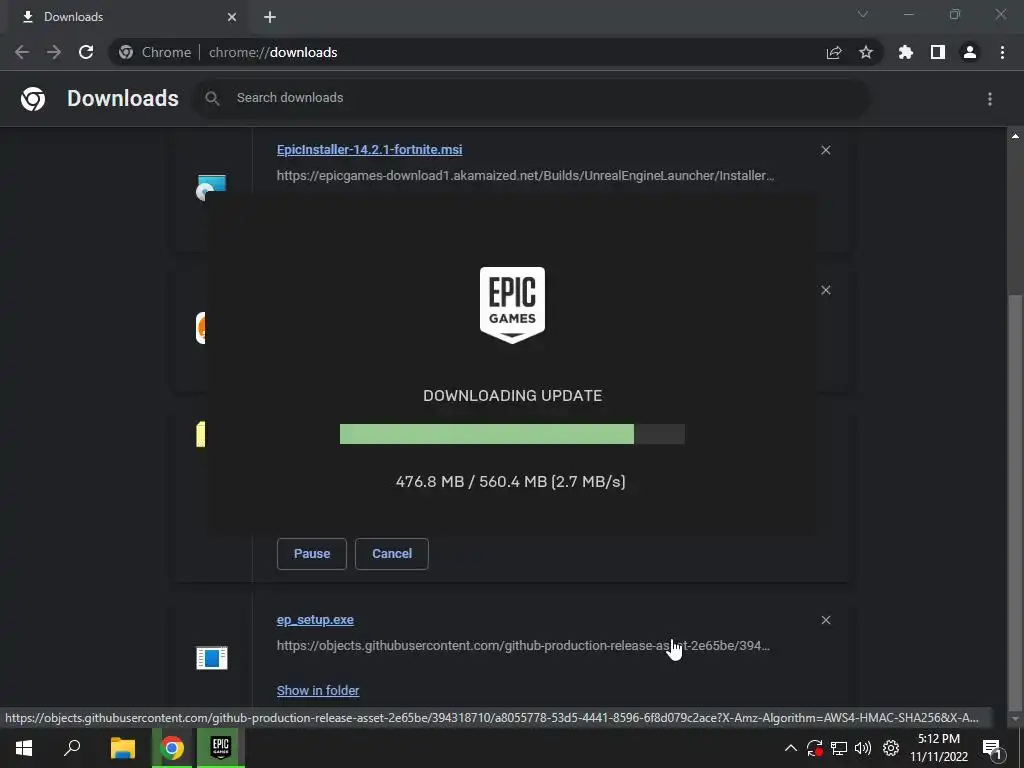Open Chrome's three-dot menu
Screen dimensions: 1024x768
click(x=1002, y=52)
